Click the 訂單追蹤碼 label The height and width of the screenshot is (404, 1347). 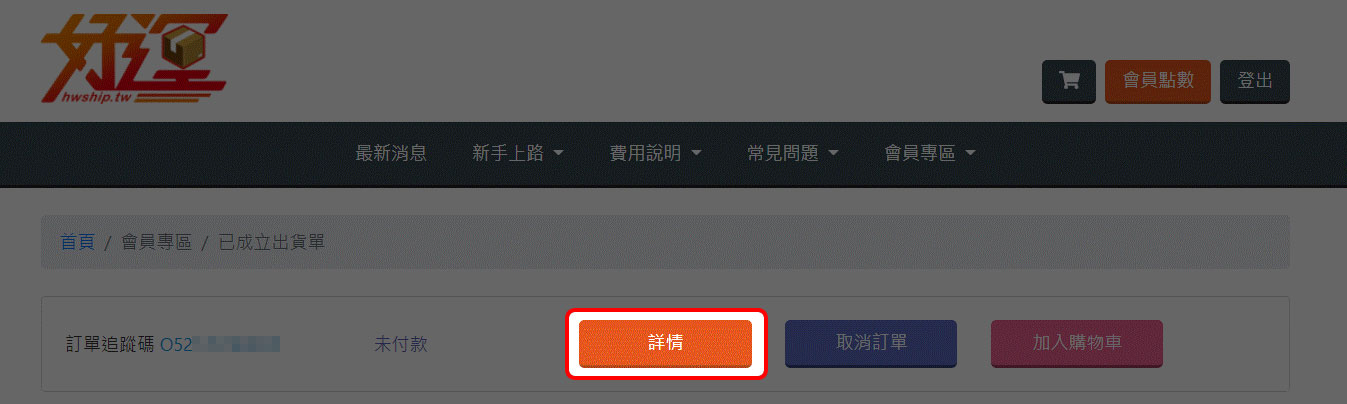point(107,344)
